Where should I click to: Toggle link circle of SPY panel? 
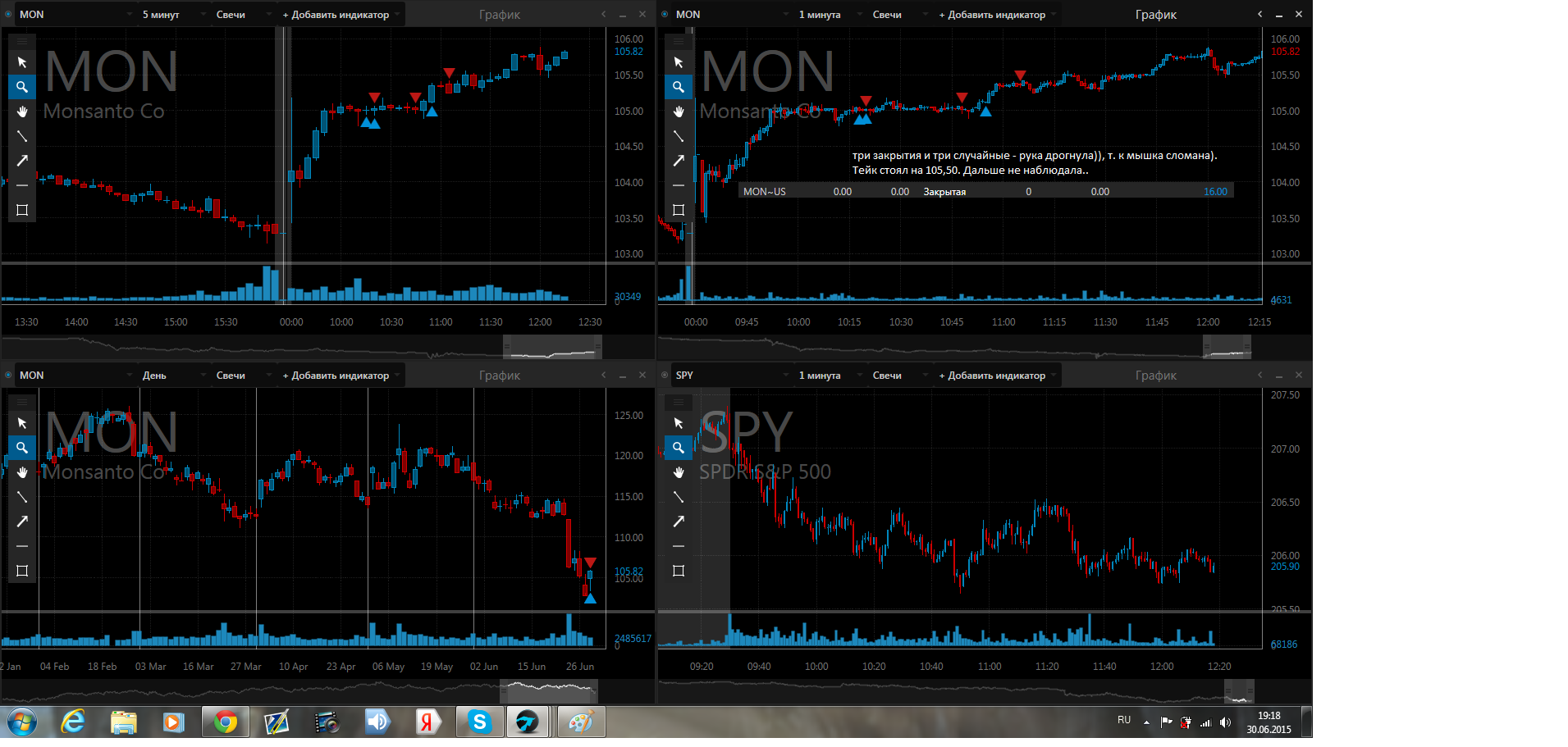point(665,375)
